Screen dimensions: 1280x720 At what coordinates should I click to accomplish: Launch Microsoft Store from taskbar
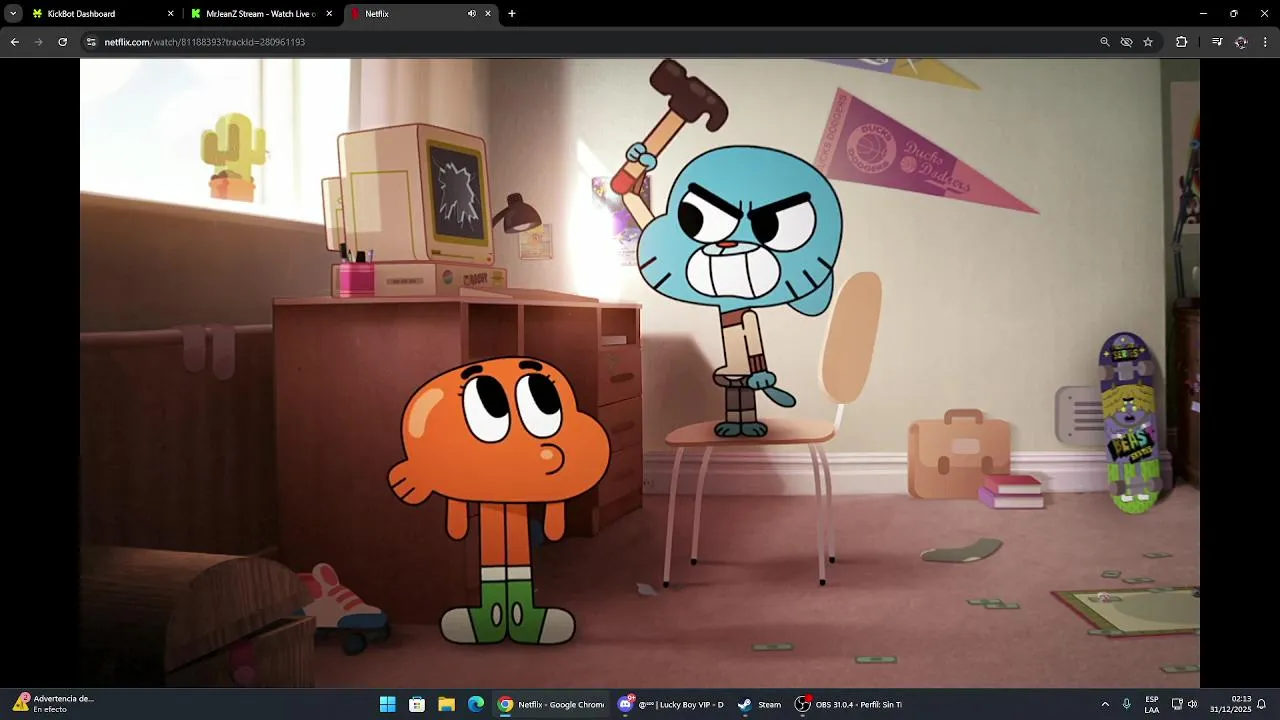(417, 704)
